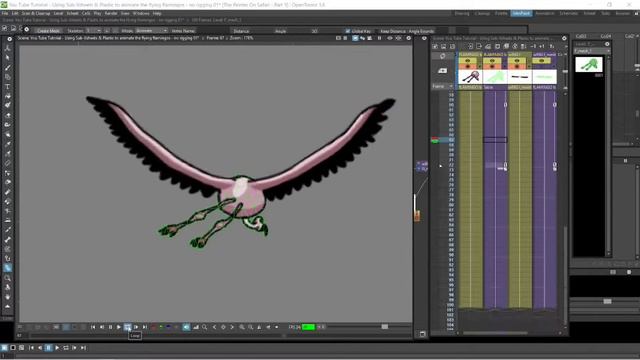
Task: Select the highlighted Plastic tool in the toolbox
Action: tap(7, 268)
